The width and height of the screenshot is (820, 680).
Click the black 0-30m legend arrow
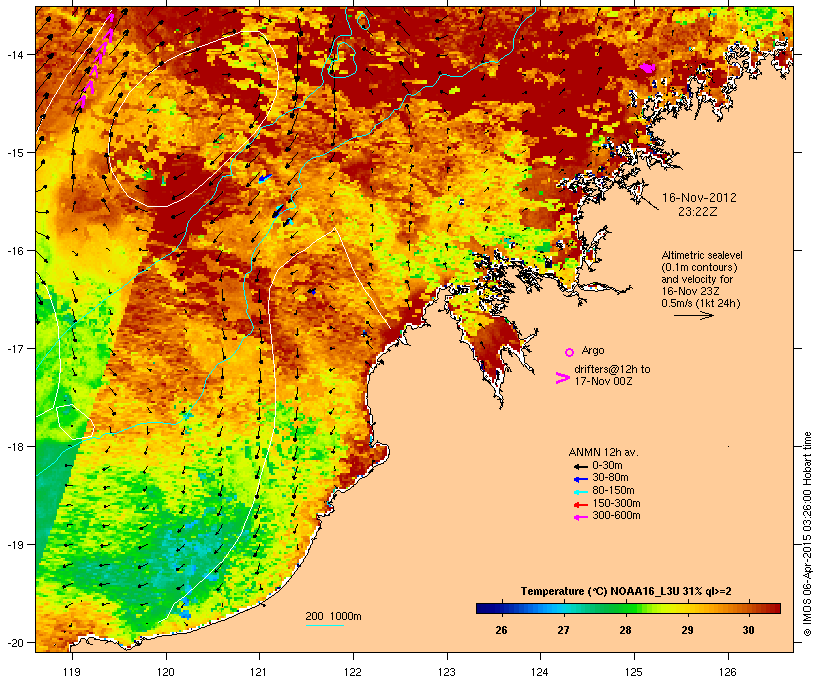click(581, 466)
